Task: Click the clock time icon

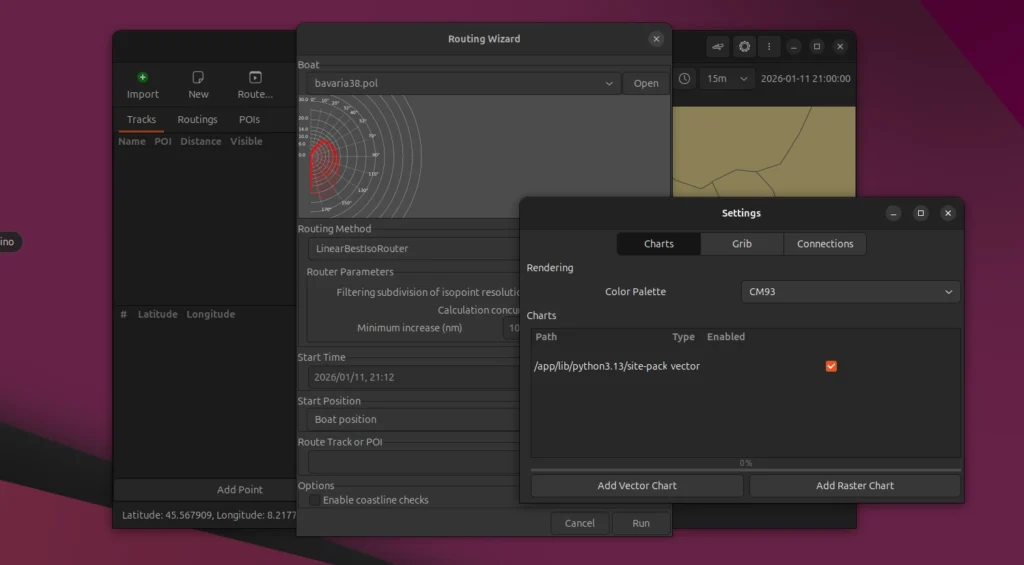Action: pyautogui.click(x=685, y=79)
